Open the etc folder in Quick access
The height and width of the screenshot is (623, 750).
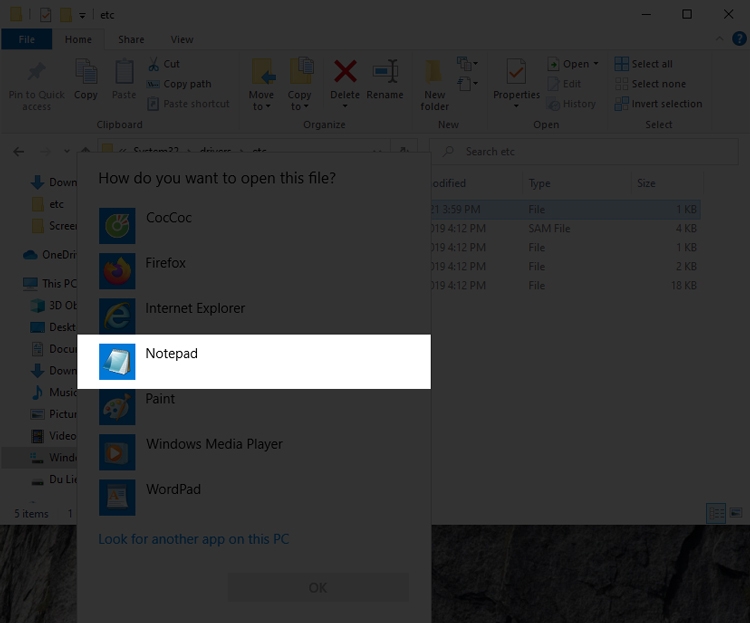pyautogui.click(x=48, y=204)
